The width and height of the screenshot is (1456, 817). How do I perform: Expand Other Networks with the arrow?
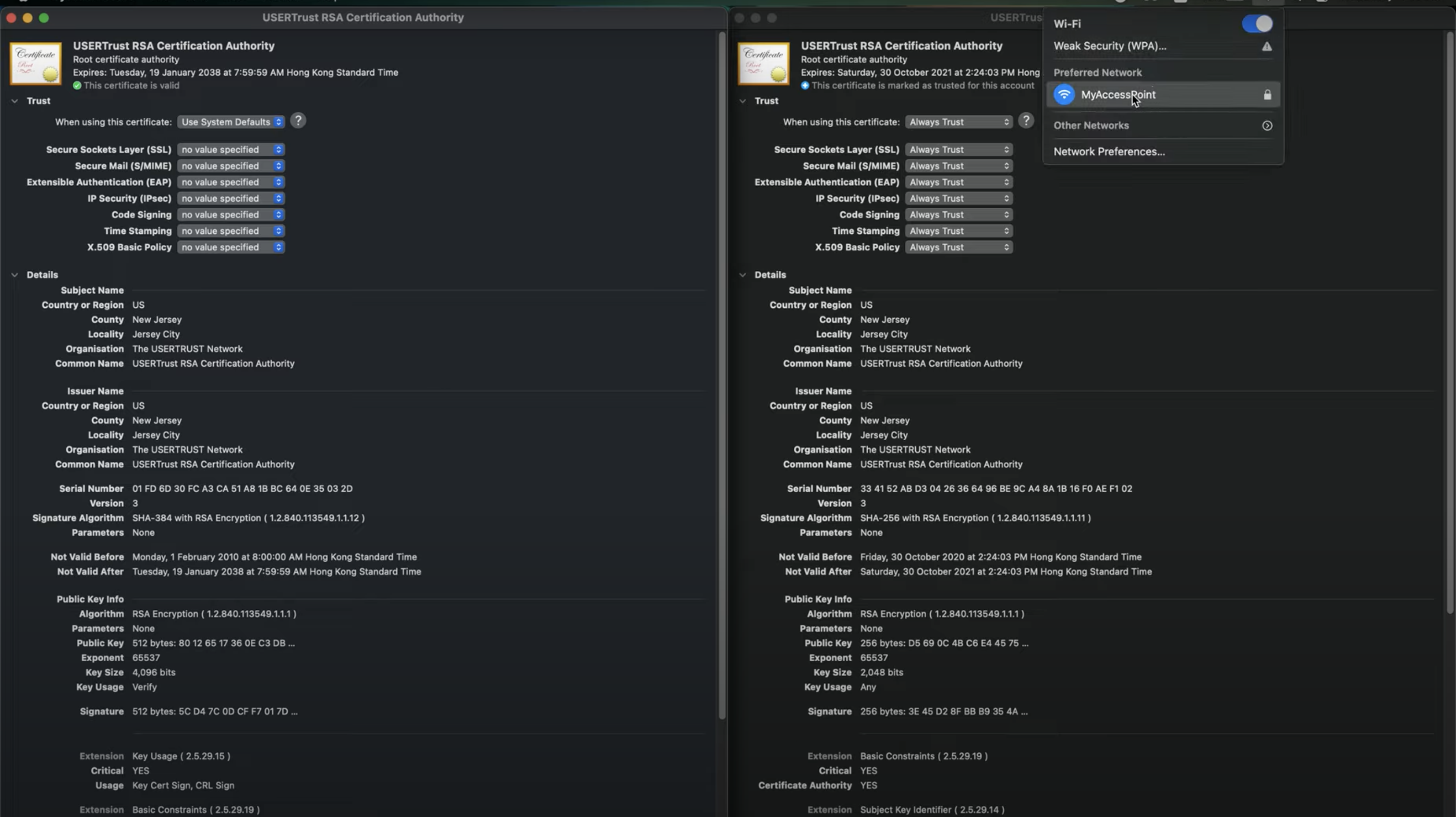[1267, 126]
